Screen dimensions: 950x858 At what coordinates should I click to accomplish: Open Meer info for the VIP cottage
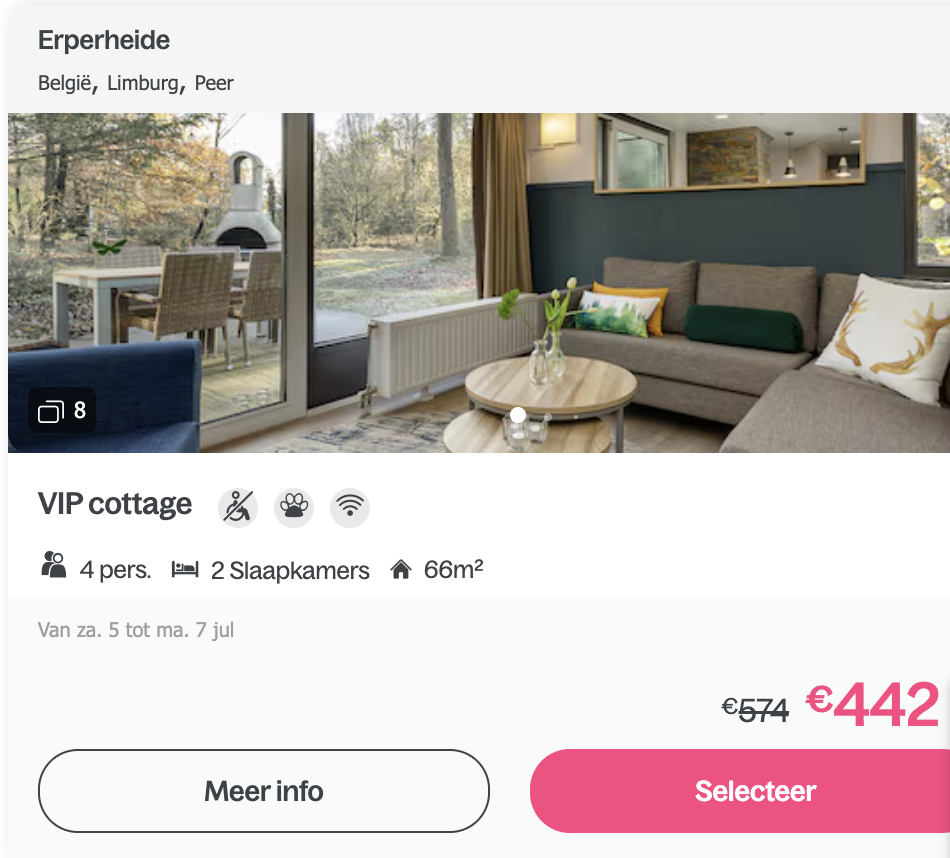coord(264,791)
